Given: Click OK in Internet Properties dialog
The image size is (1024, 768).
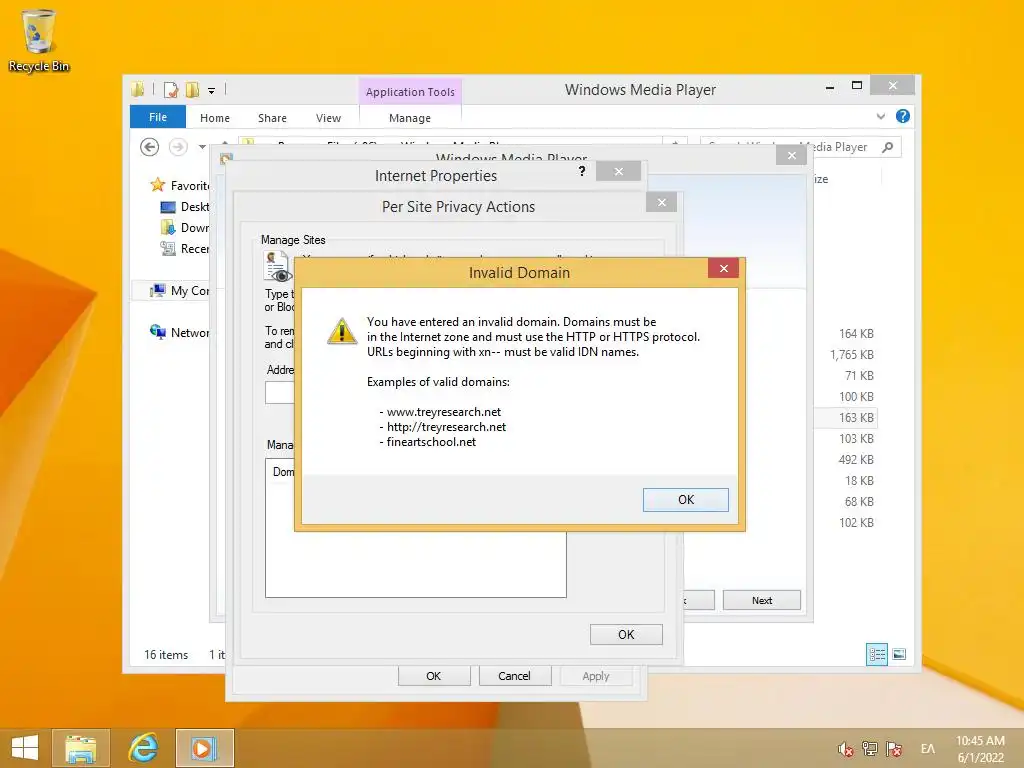Looking at the screenshot, I should tap(434, 676).
